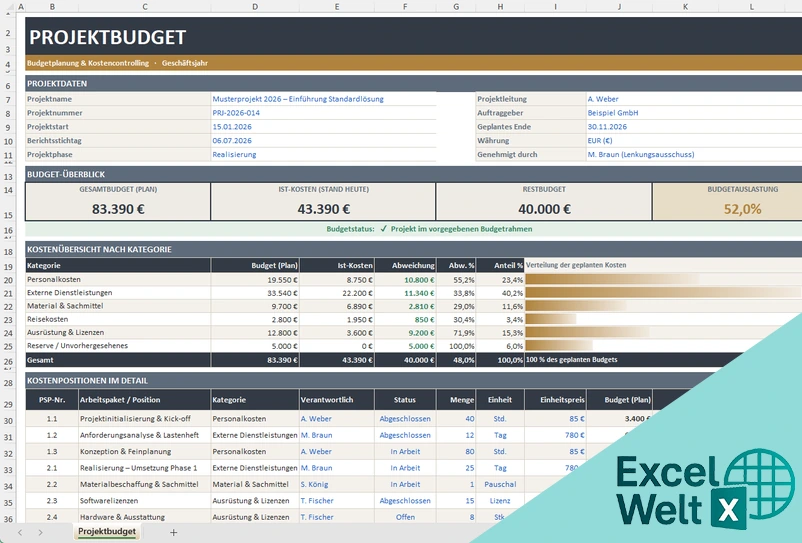The height and width of the screenshot is (543, 802).
Task: Select the Budgetstatus message cell
Action: 413,229
